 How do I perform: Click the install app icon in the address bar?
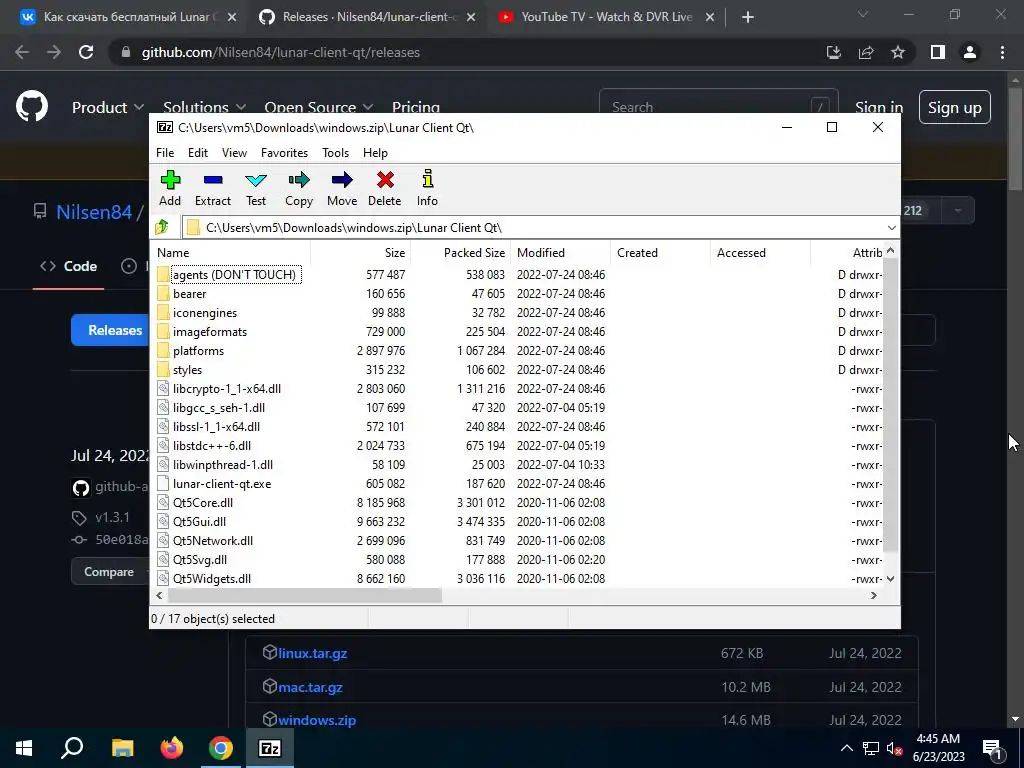[834, 52]
